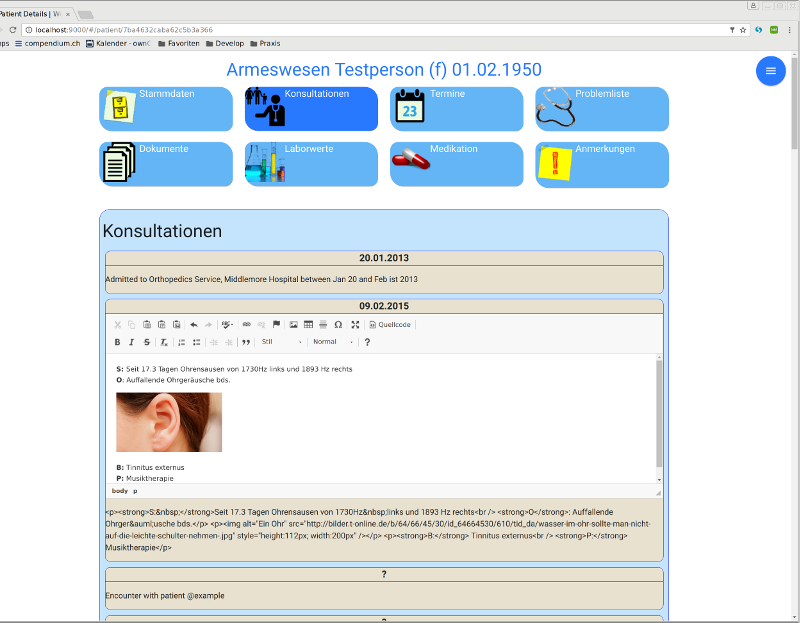800x623 pixels.
Task: Toggle block quote formatting
Action: pos(246,342)
